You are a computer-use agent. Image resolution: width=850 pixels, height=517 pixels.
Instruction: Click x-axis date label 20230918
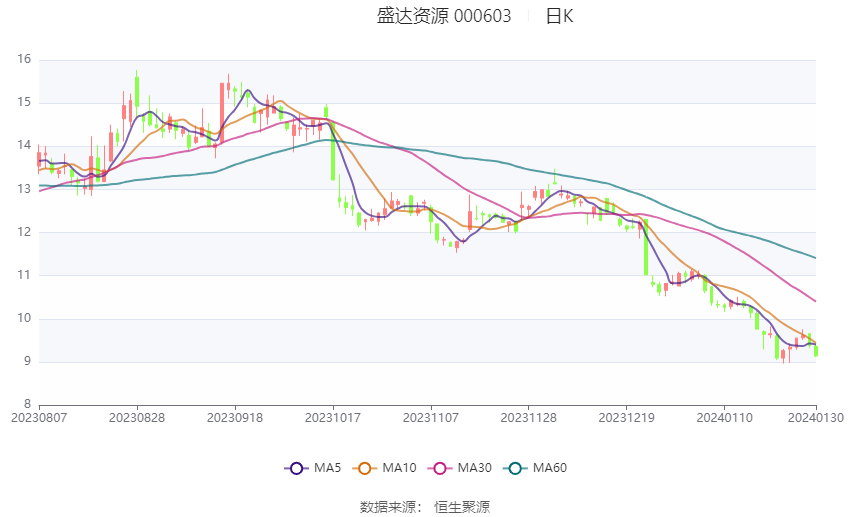click(x=235, y=418)
